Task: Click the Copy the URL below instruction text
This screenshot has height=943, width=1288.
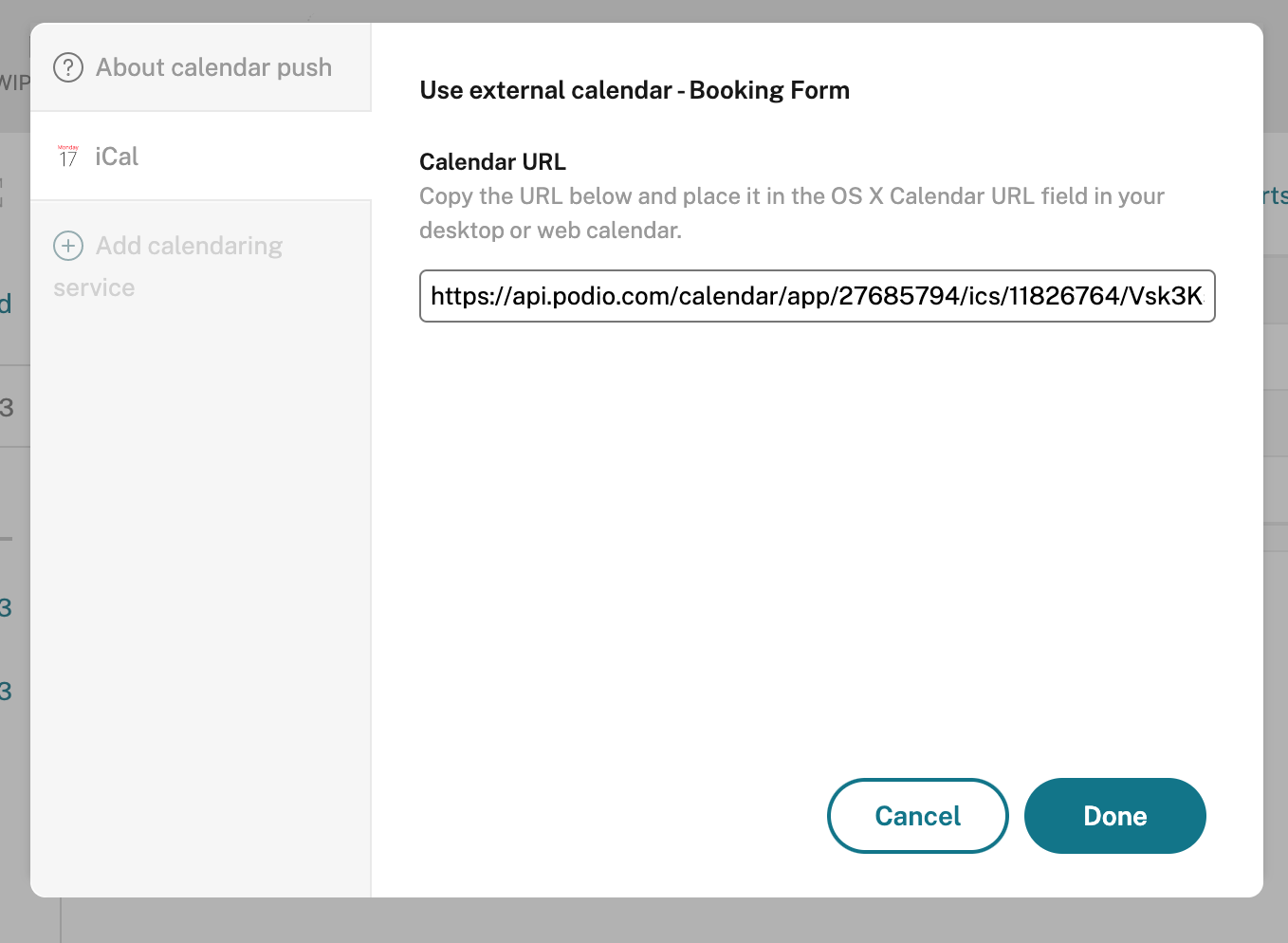Action: 792,213
